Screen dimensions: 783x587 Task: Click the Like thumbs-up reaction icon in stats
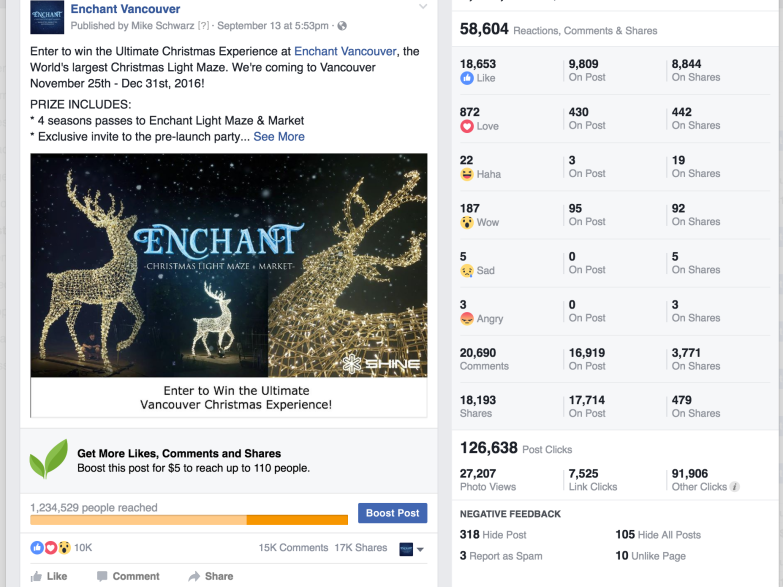click(467, 78)
